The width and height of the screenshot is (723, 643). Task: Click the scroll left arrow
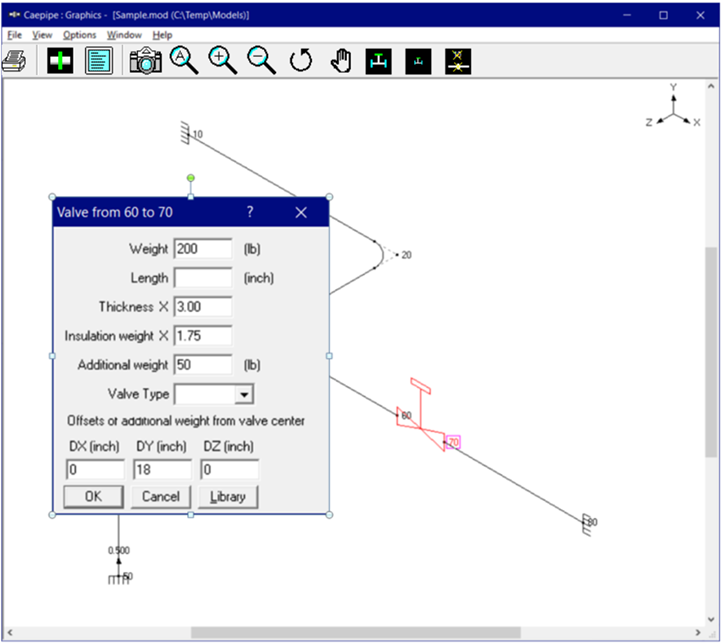[x=10, y=632]
